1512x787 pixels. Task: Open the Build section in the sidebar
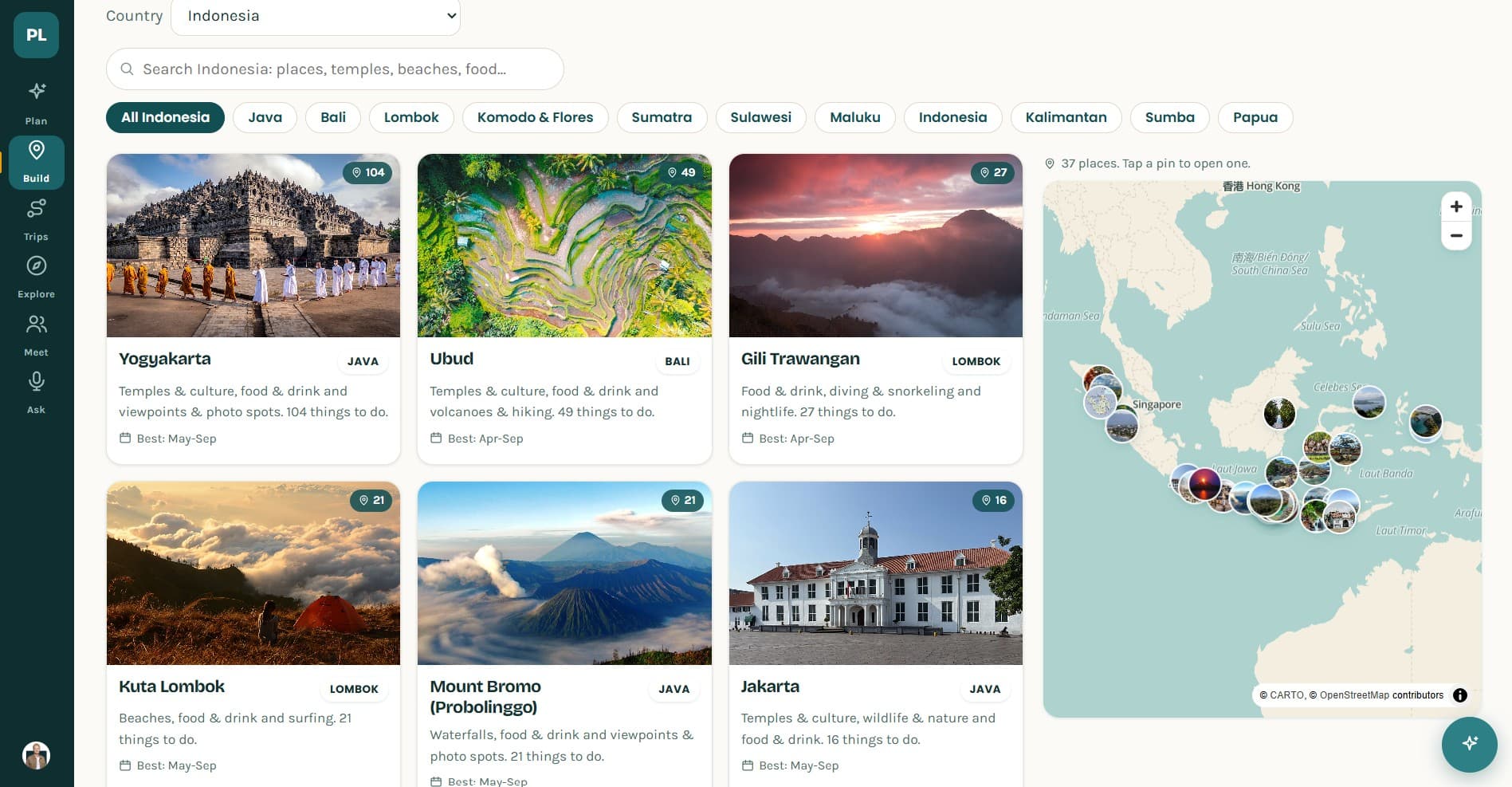[x=36, y=162]
